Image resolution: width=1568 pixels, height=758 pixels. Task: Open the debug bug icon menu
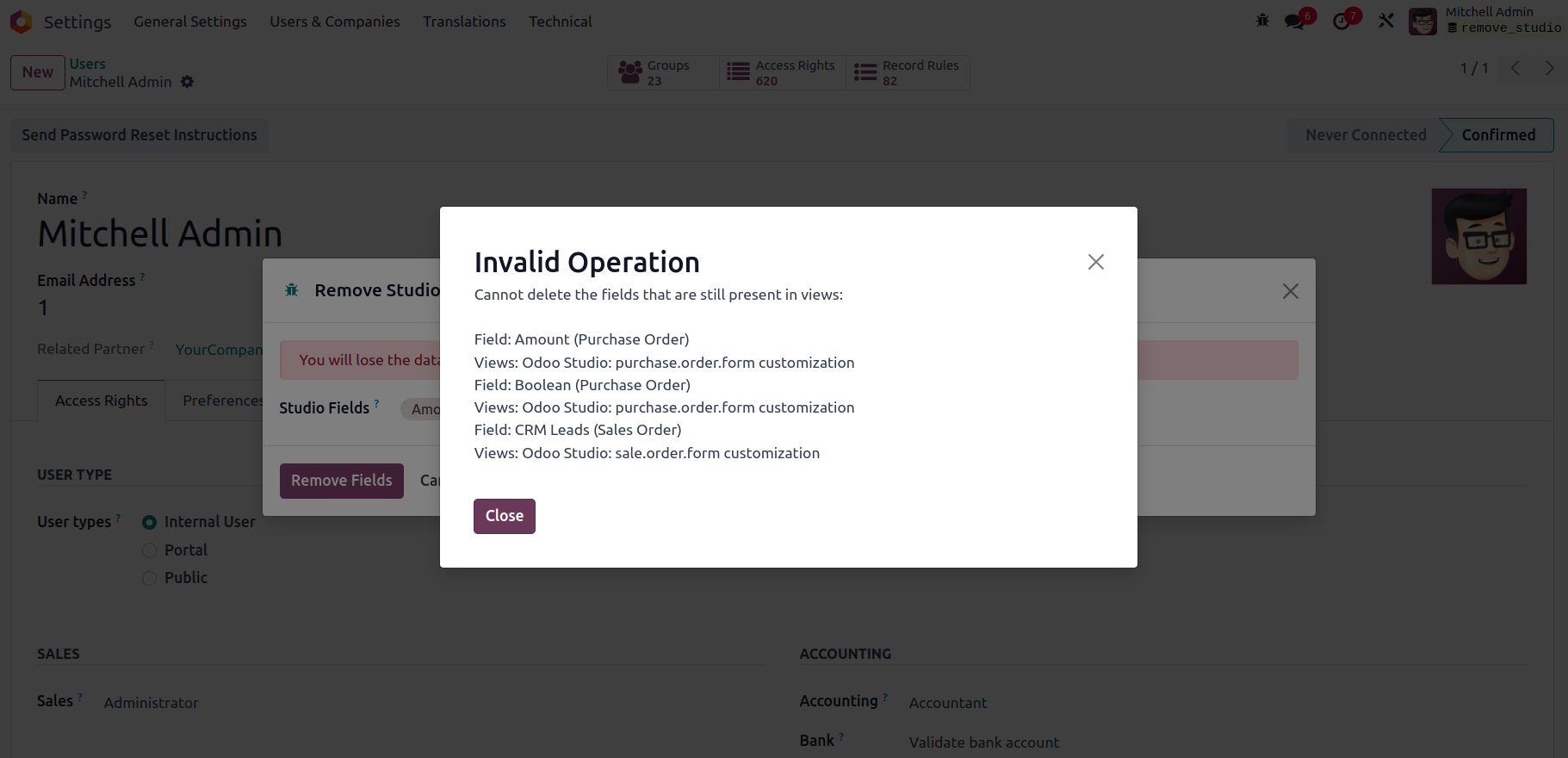1262,21
